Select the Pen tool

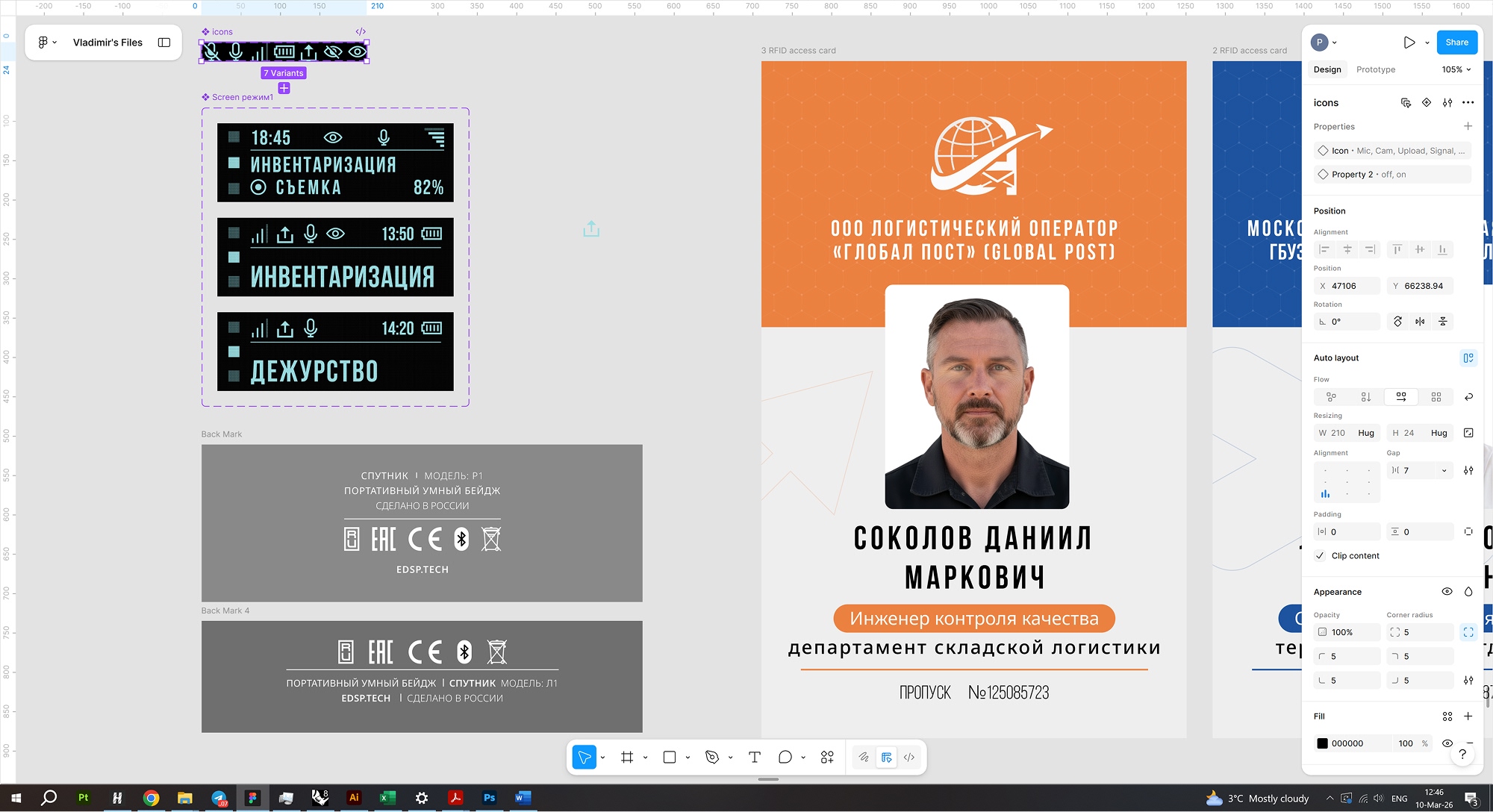click(x=712, y=757)
